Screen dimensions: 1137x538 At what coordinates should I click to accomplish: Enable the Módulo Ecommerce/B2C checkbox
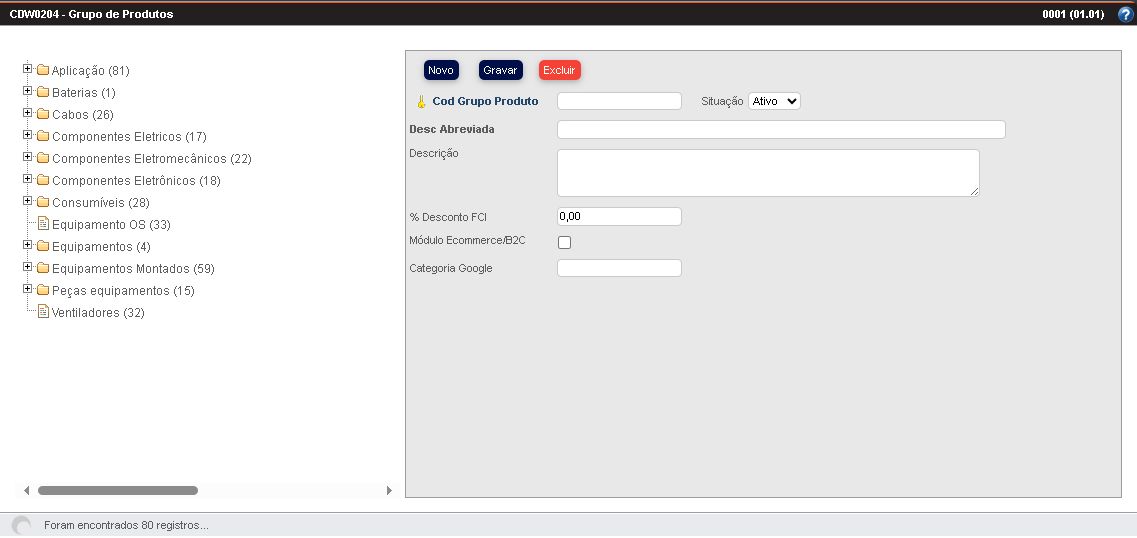tap(564, 242)
